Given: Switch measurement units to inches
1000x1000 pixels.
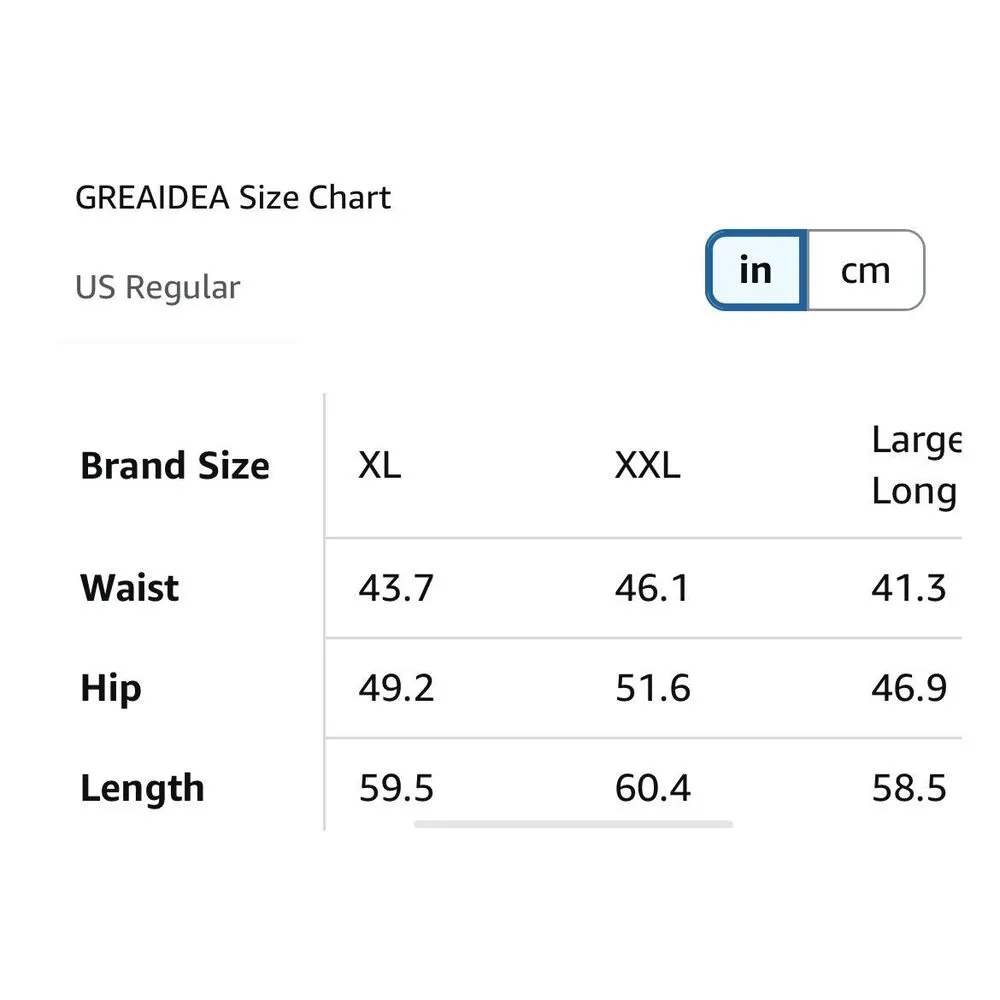Looking at the screenshot, I should pyautogui.click(x=756, y=270).
